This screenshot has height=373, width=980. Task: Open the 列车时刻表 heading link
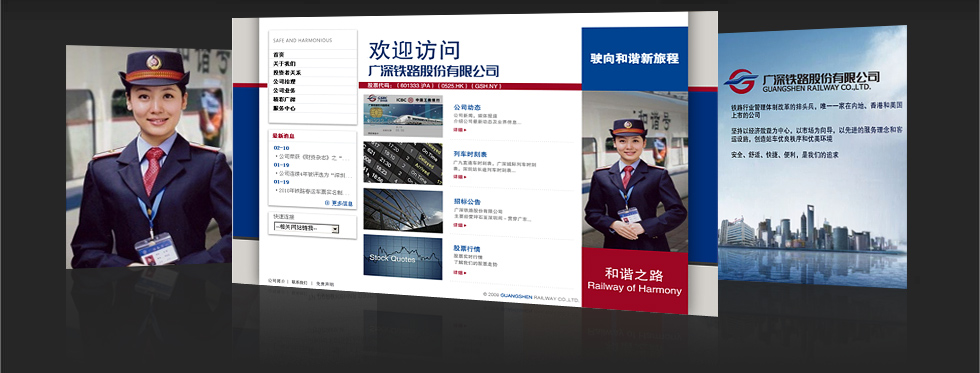[469, 154]
